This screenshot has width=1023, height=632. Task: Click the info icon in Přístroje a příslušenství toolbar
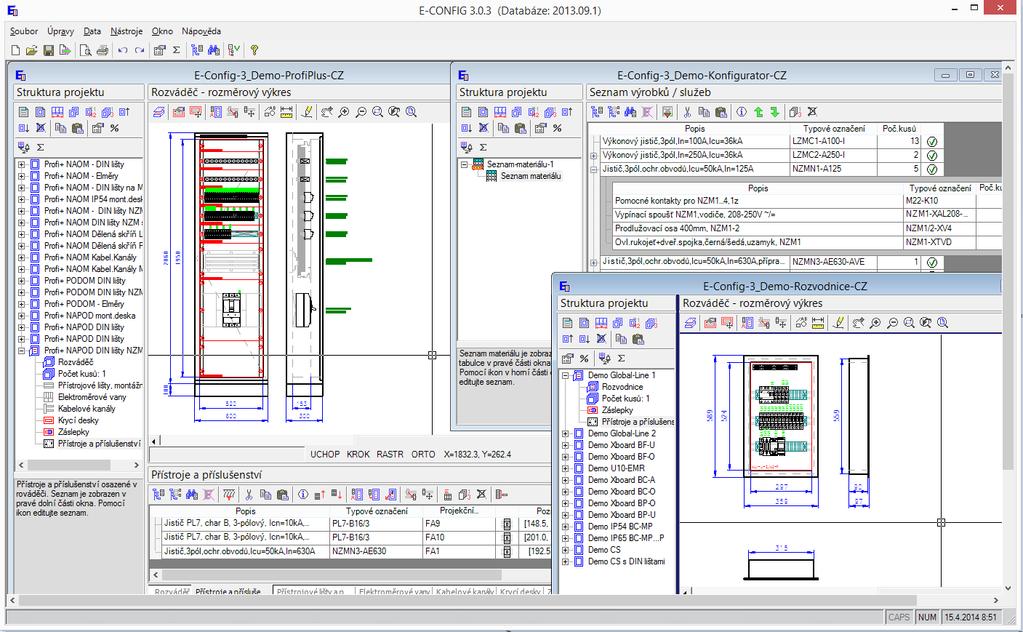point(303,494)
